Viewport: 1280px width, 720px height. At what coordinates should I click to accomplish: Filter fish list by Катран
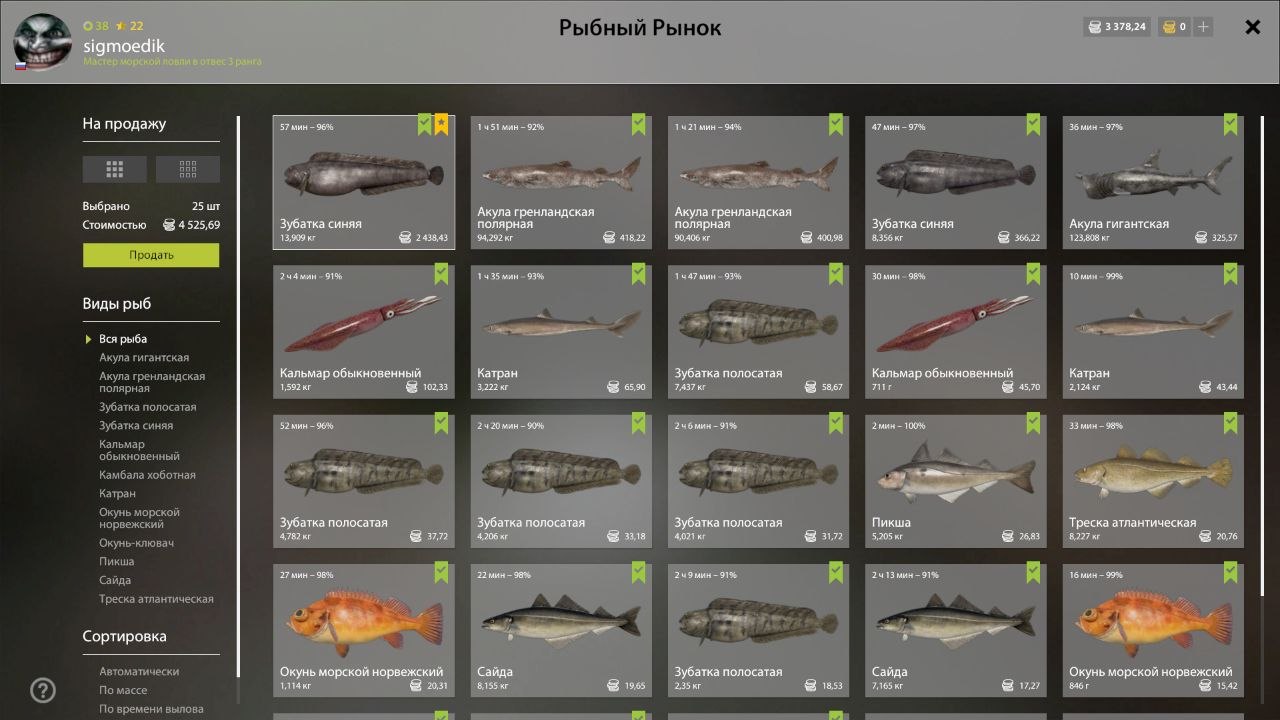pyautogui.click(x=117, y=494)
